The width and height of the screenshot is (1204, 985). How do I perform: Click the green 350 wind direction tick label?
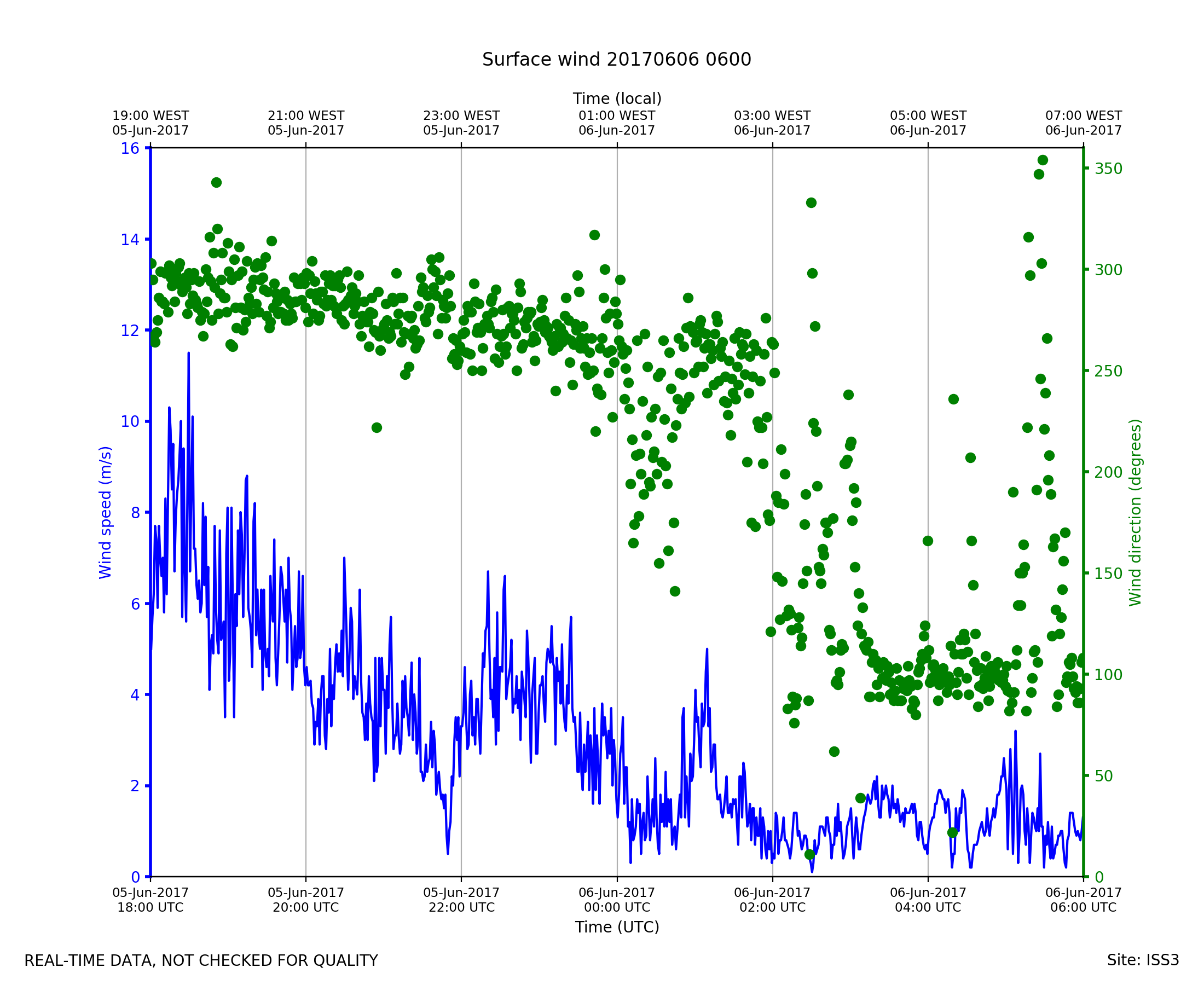tap(1108, 169)
